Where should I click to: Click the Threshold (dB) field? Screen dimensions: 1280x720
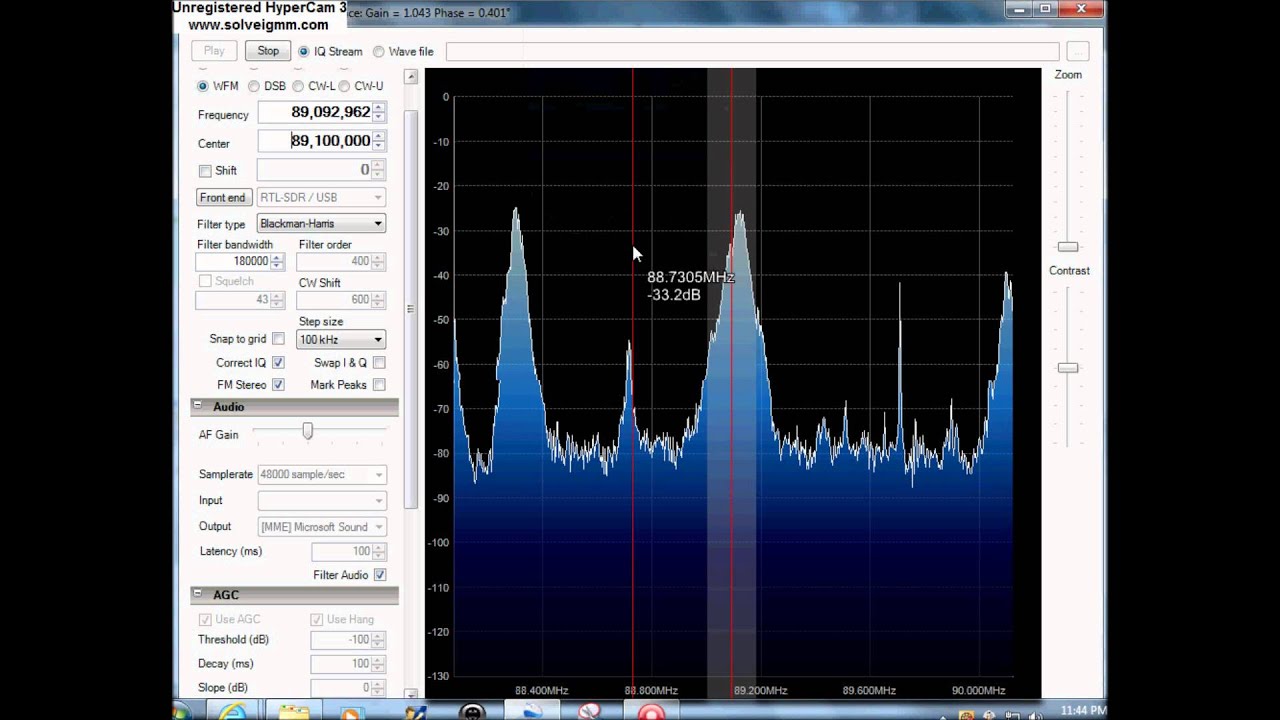(341, 639)
